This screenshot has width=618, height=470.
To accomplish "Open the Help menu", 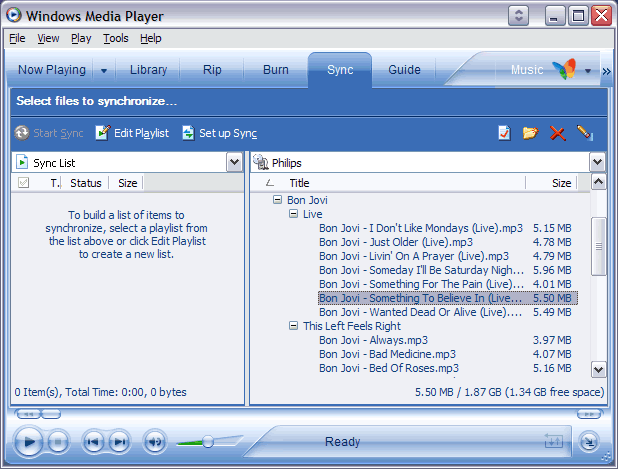I will 151,38.
